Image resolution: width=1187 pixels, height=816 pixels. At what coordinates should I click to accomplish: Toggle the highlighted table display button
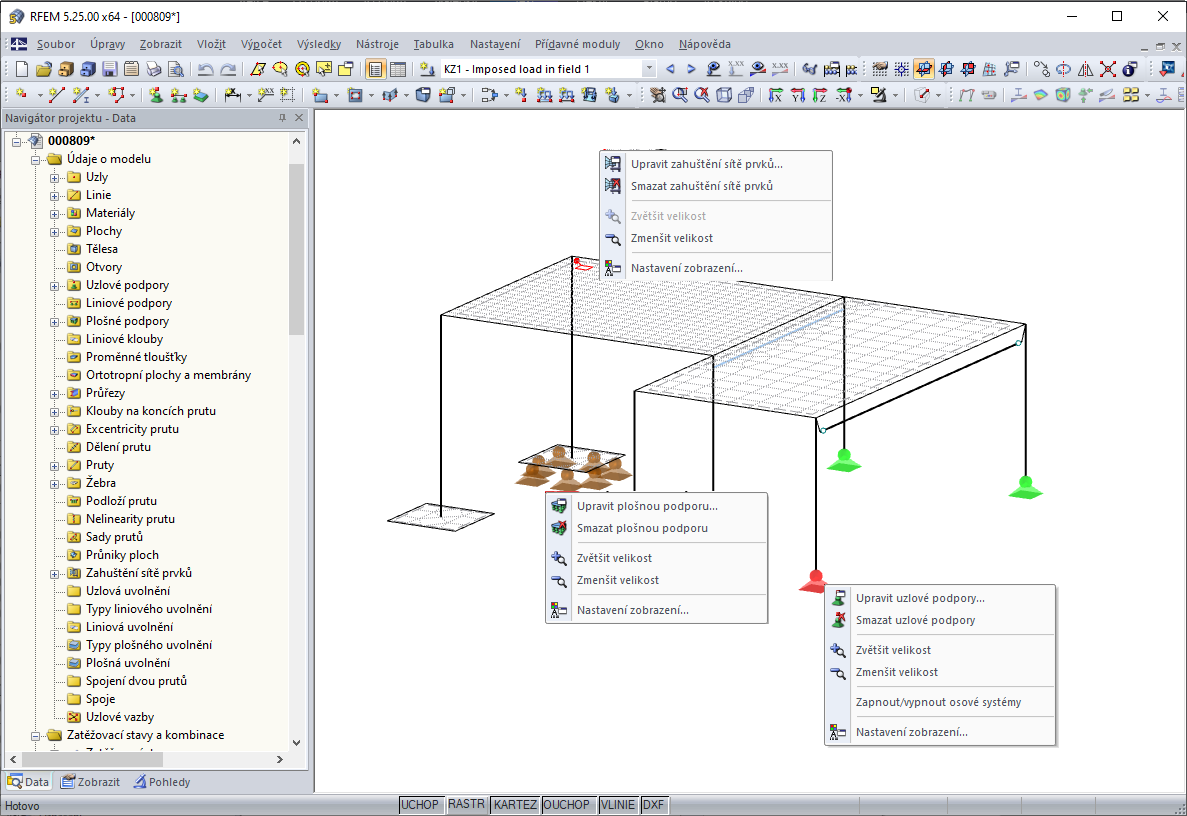coord(375,69)
